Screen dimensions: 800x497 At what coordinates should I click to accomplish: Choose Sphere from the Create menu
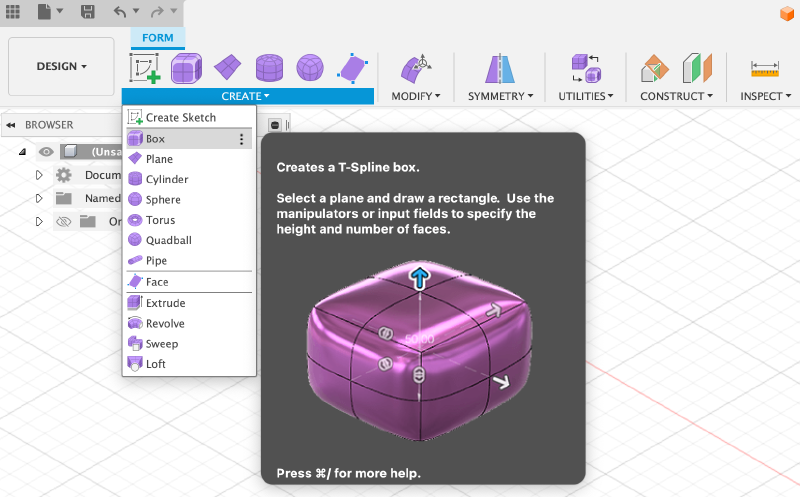click(x=189, y=200)
